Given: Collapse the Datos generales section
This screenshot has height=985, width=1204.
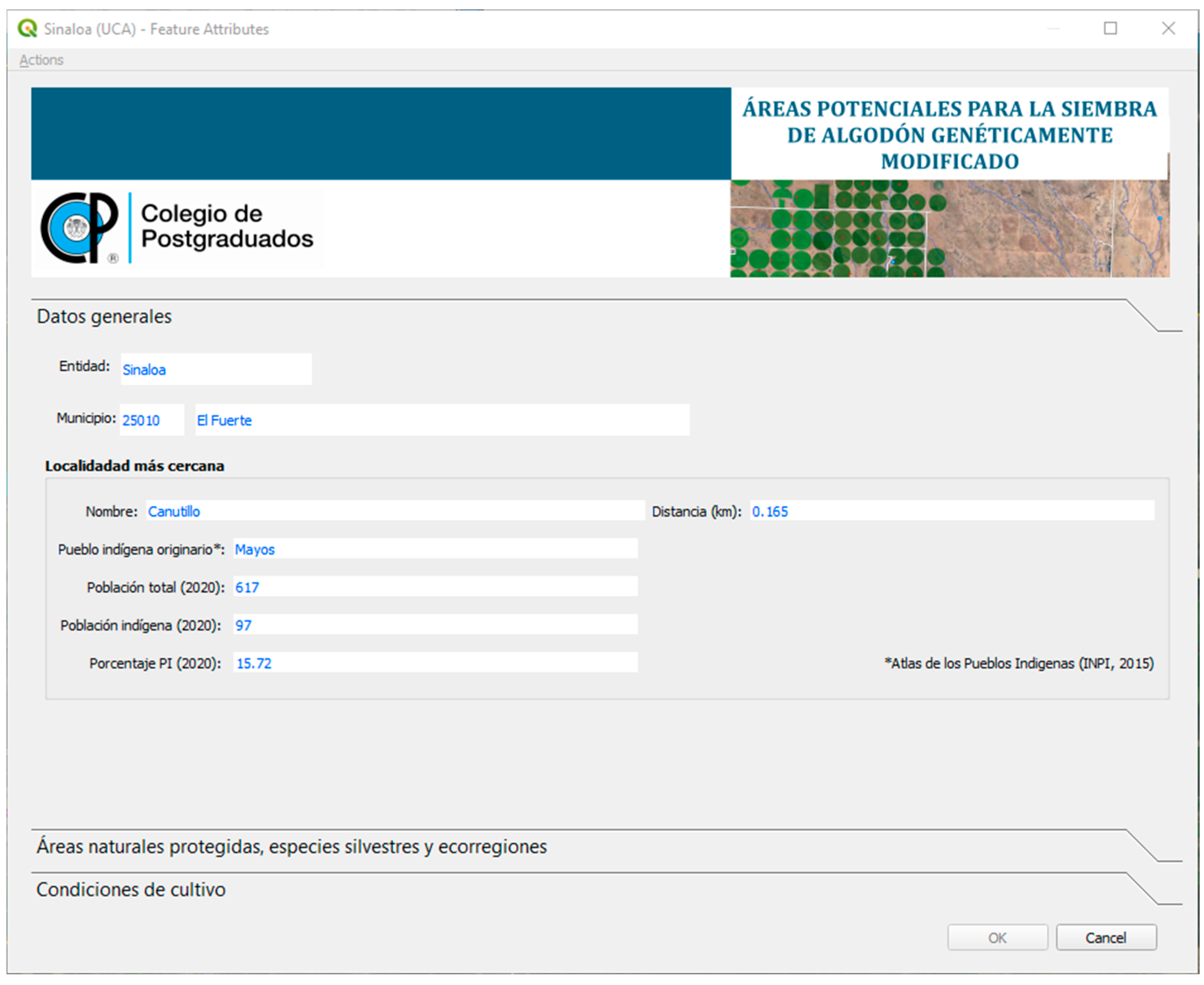Looking at the screenshot, I should (104, 317).
